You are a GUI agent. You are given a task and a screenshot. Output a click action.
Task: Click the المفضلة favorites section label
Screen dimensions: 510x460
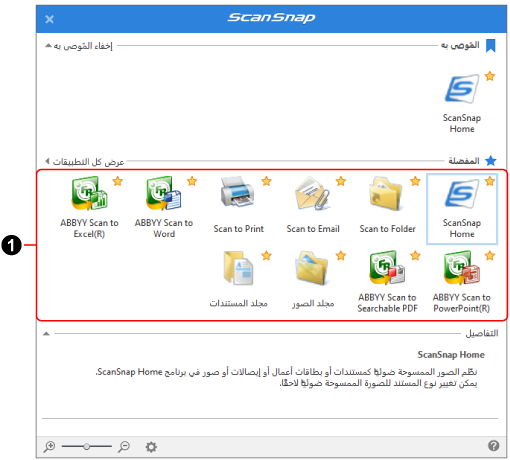click(x=464, y=161)
